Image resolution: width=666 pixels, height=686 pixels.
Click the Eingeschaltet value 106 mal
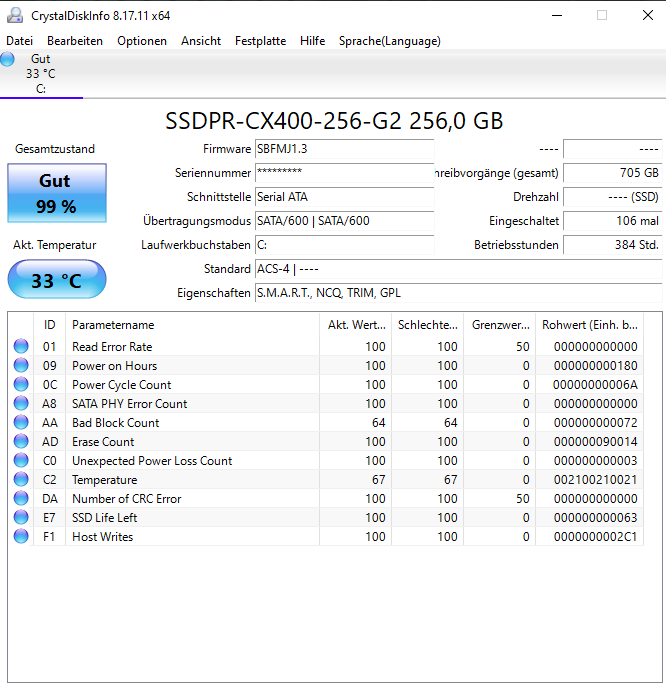point(613,221)
